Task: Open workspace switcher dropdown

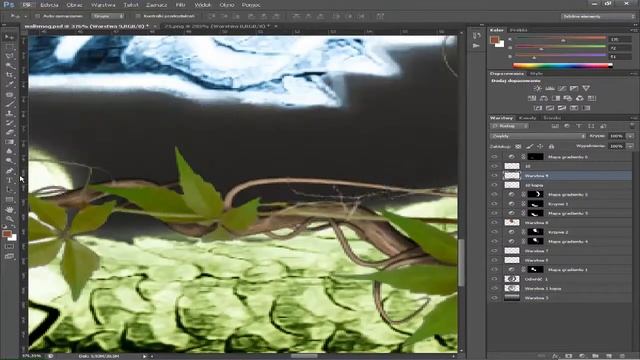Action: (598, 16)
